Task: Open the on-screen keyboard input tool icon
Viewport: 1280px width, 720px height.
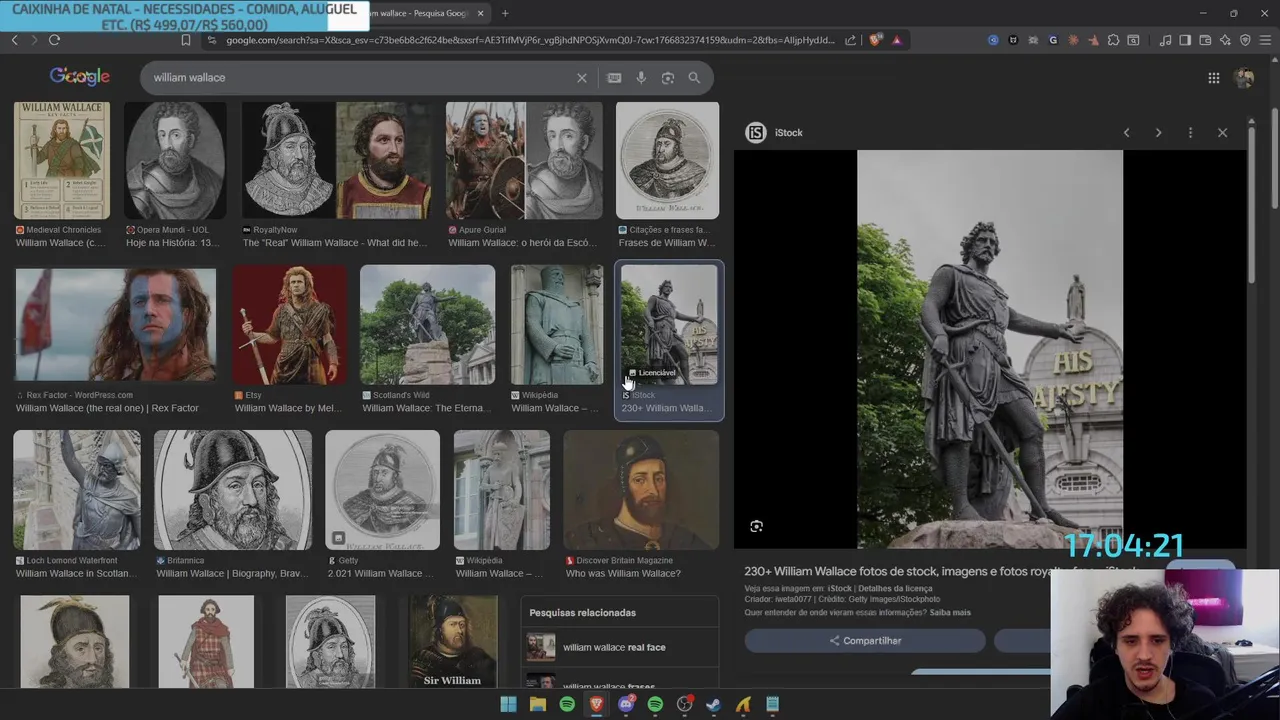Action: click(x=614, y=78)
